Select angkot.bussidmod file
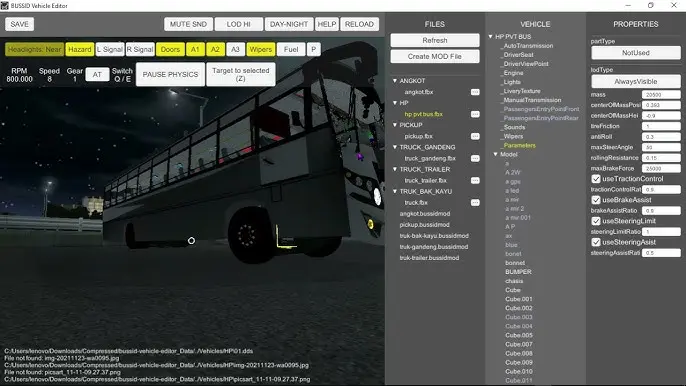The image size is (686, 386). point(424,214)
